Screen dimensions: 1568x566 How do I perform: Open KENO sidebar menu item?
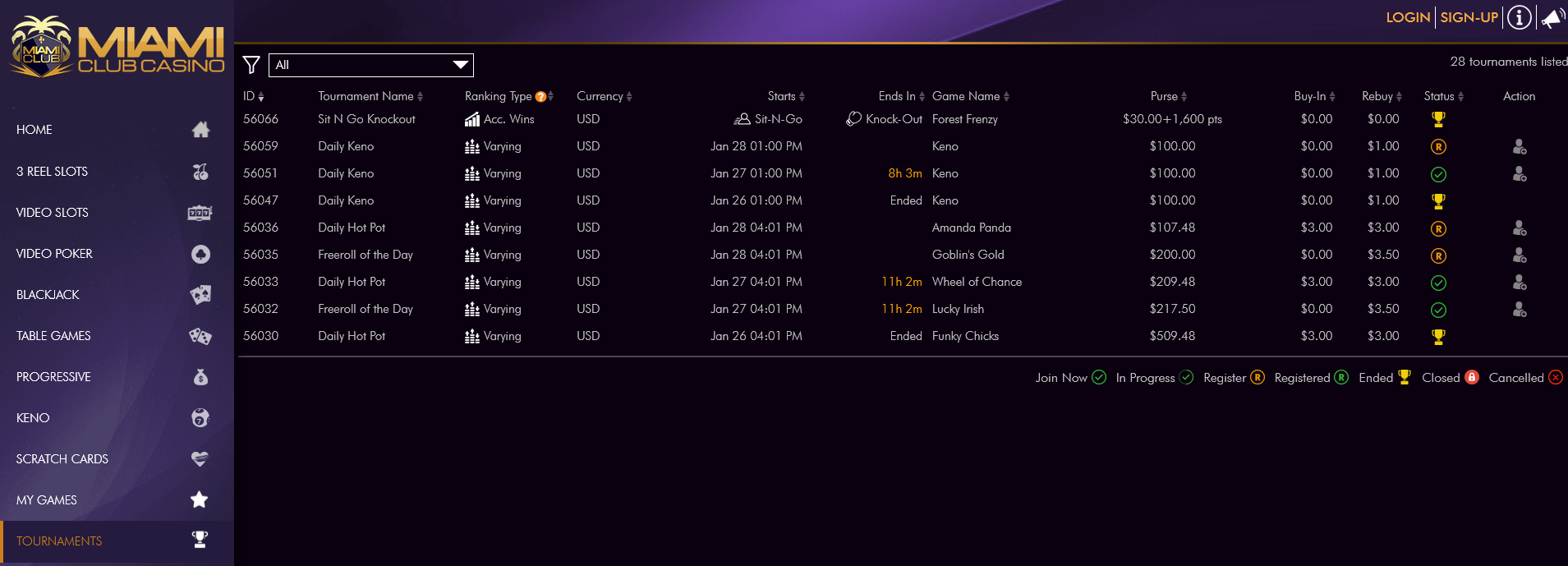pyautogui.click(x=117, y=418)
